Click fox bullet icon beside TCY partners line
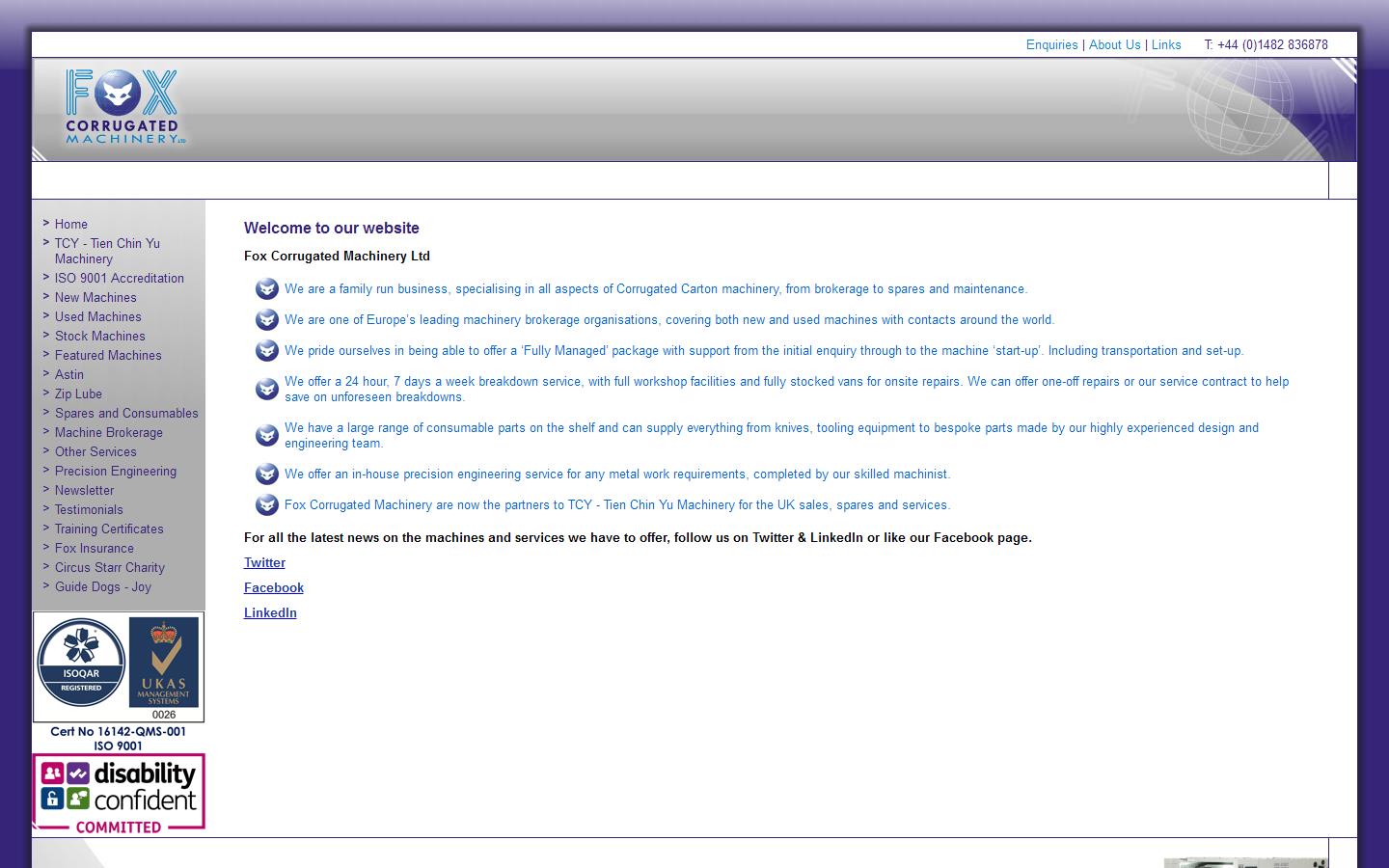This screenshot has height=868, width=1389. 266,505
